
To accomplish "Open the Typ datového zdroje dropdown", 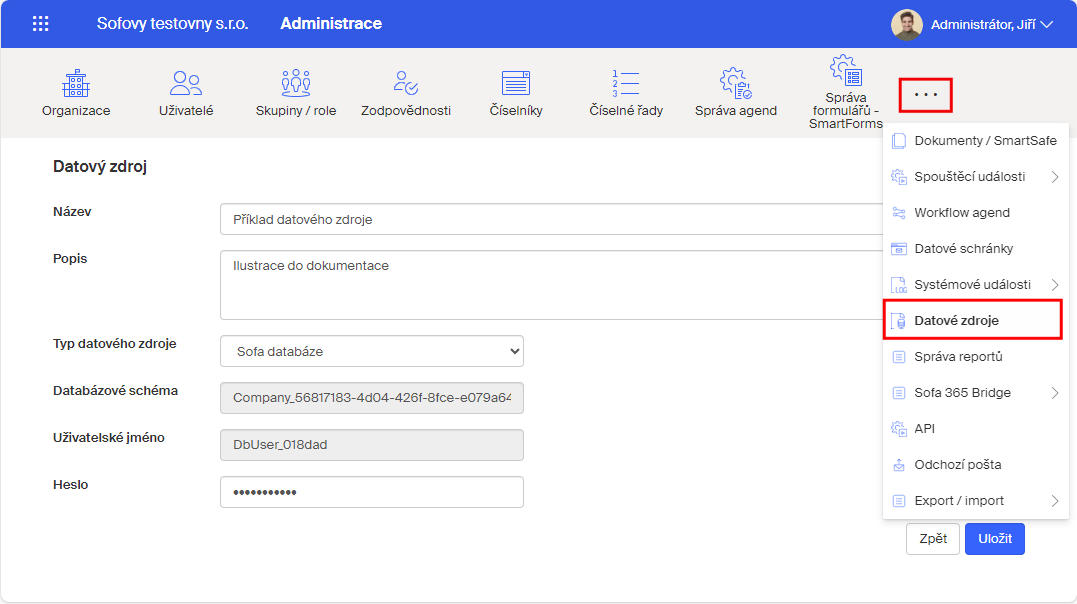I will pos(371,351).
